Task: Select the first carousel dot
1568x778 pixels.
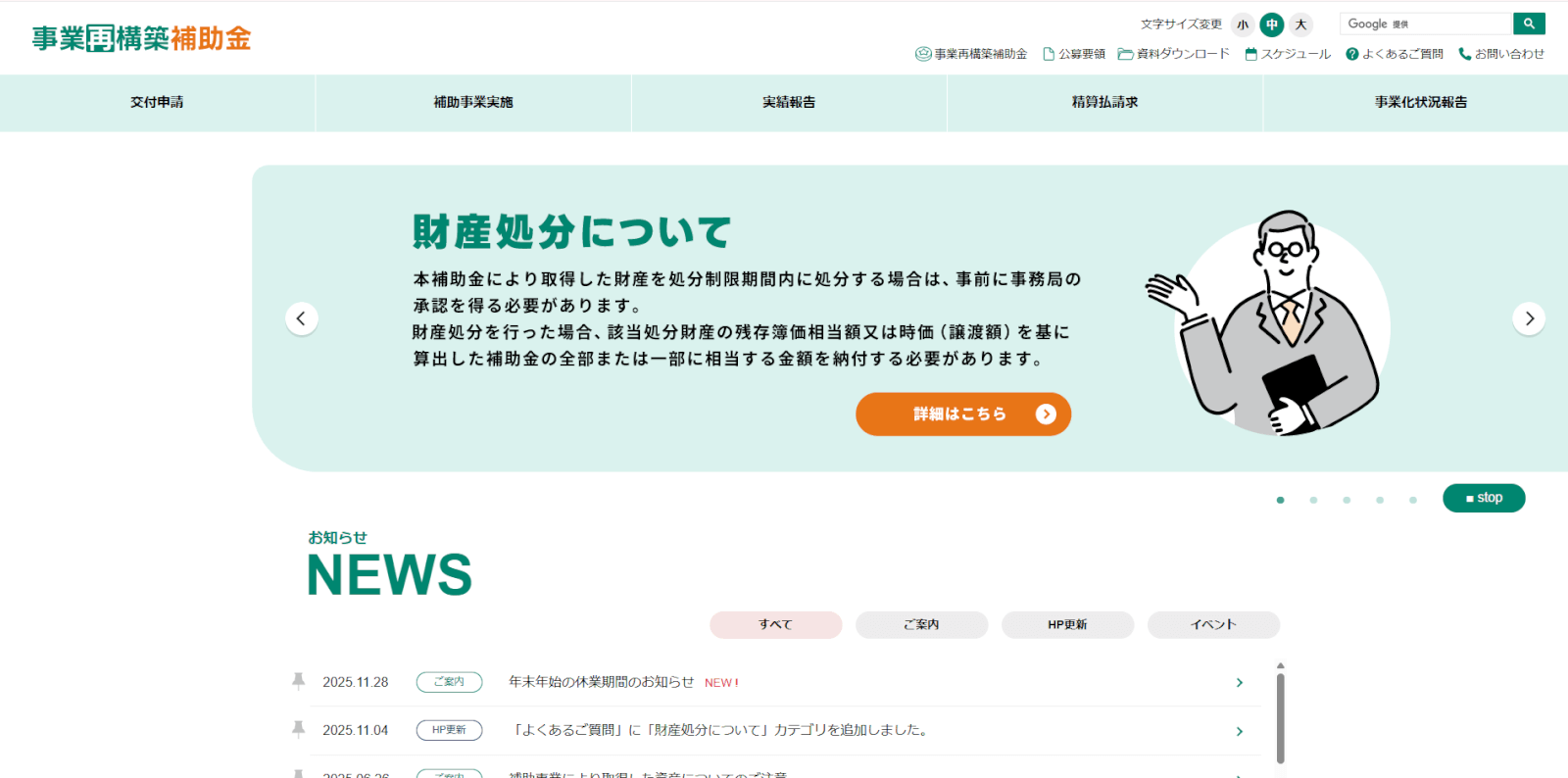Action: pos(1280,500)
